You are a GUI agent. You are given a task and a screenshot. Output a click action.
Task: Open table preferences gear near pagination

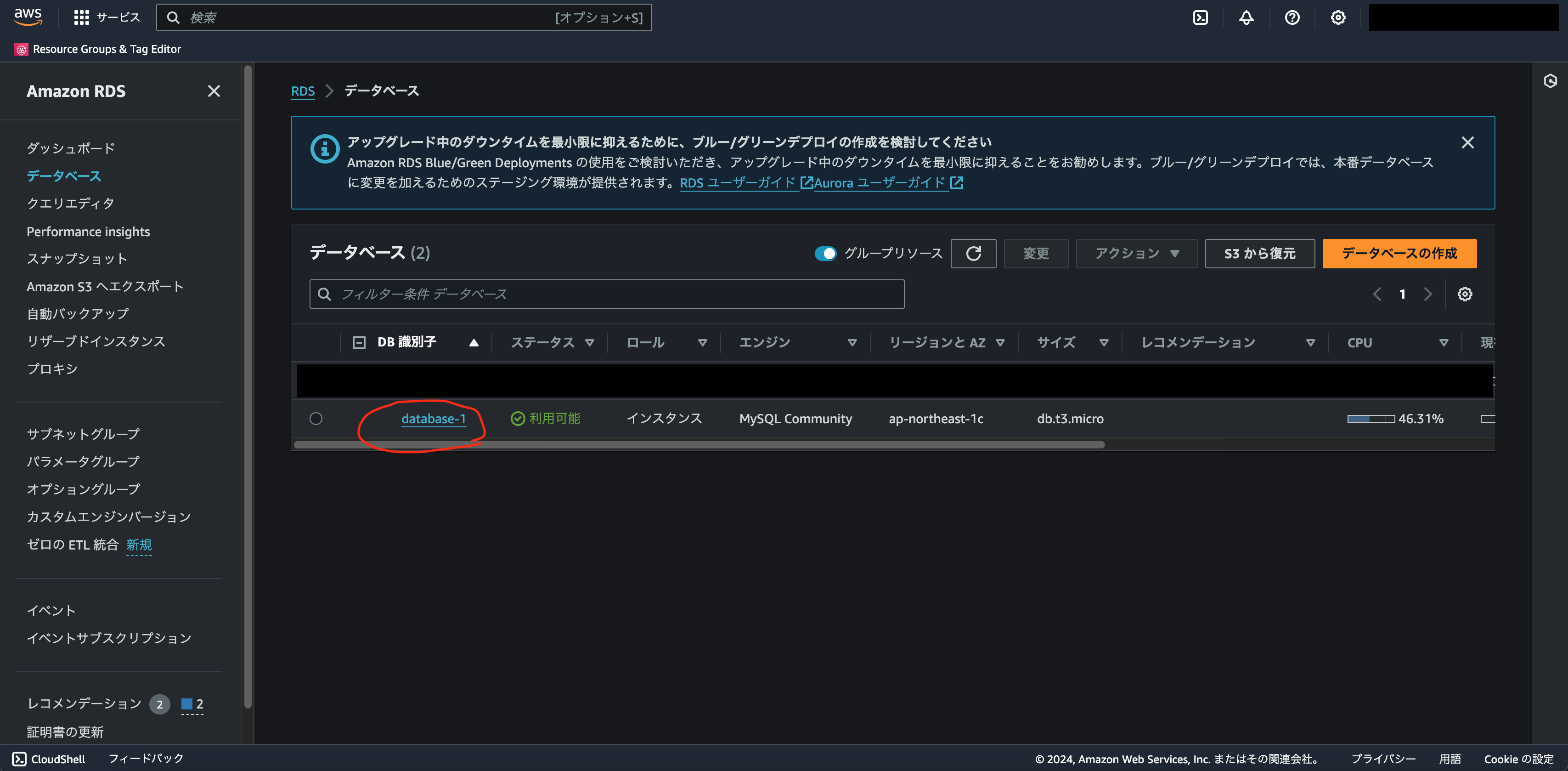point(1465,294)
